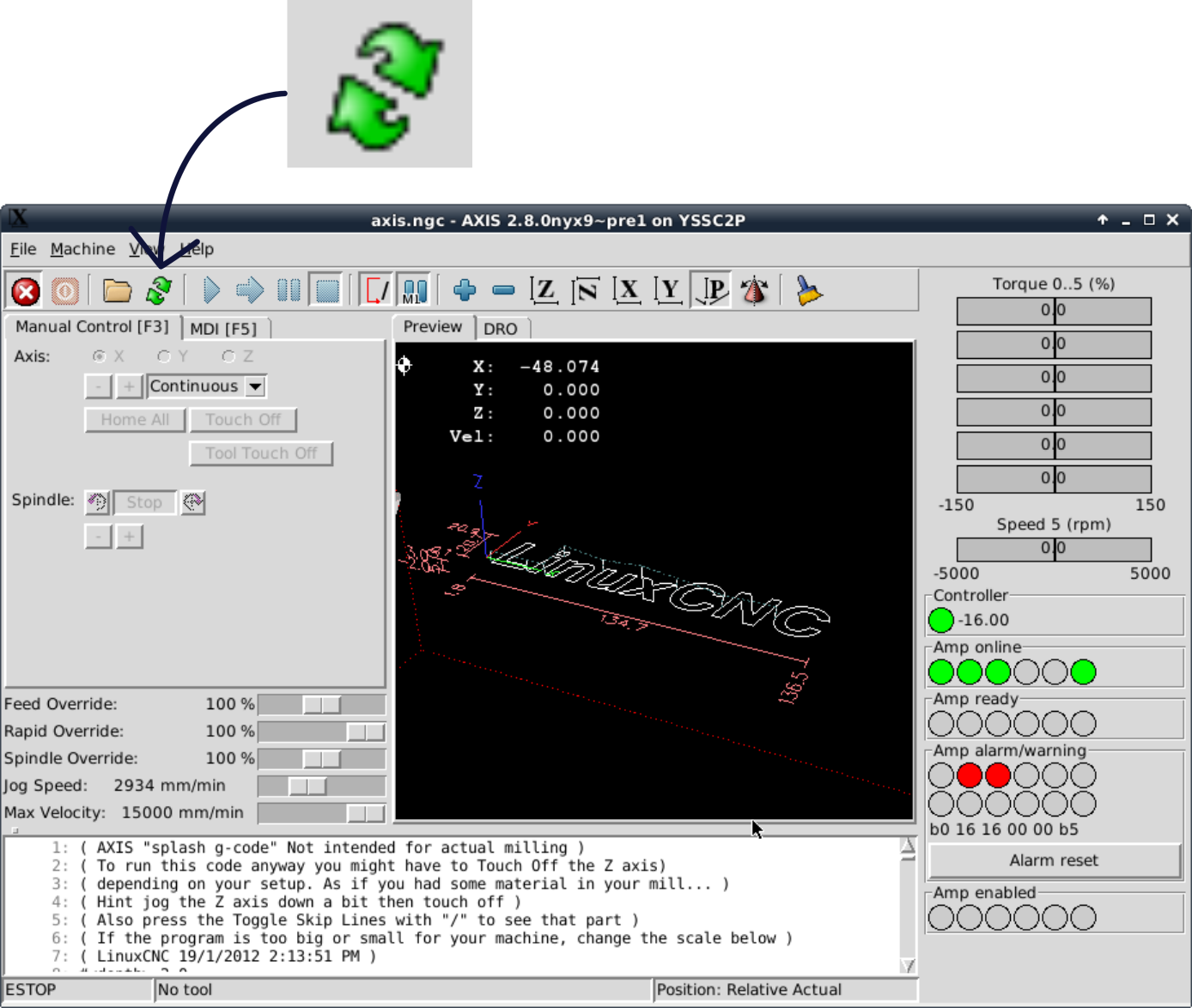Select the Z axis for jogging
Viewport: 1192px width, 1008px height.
[x=228, y=355]
